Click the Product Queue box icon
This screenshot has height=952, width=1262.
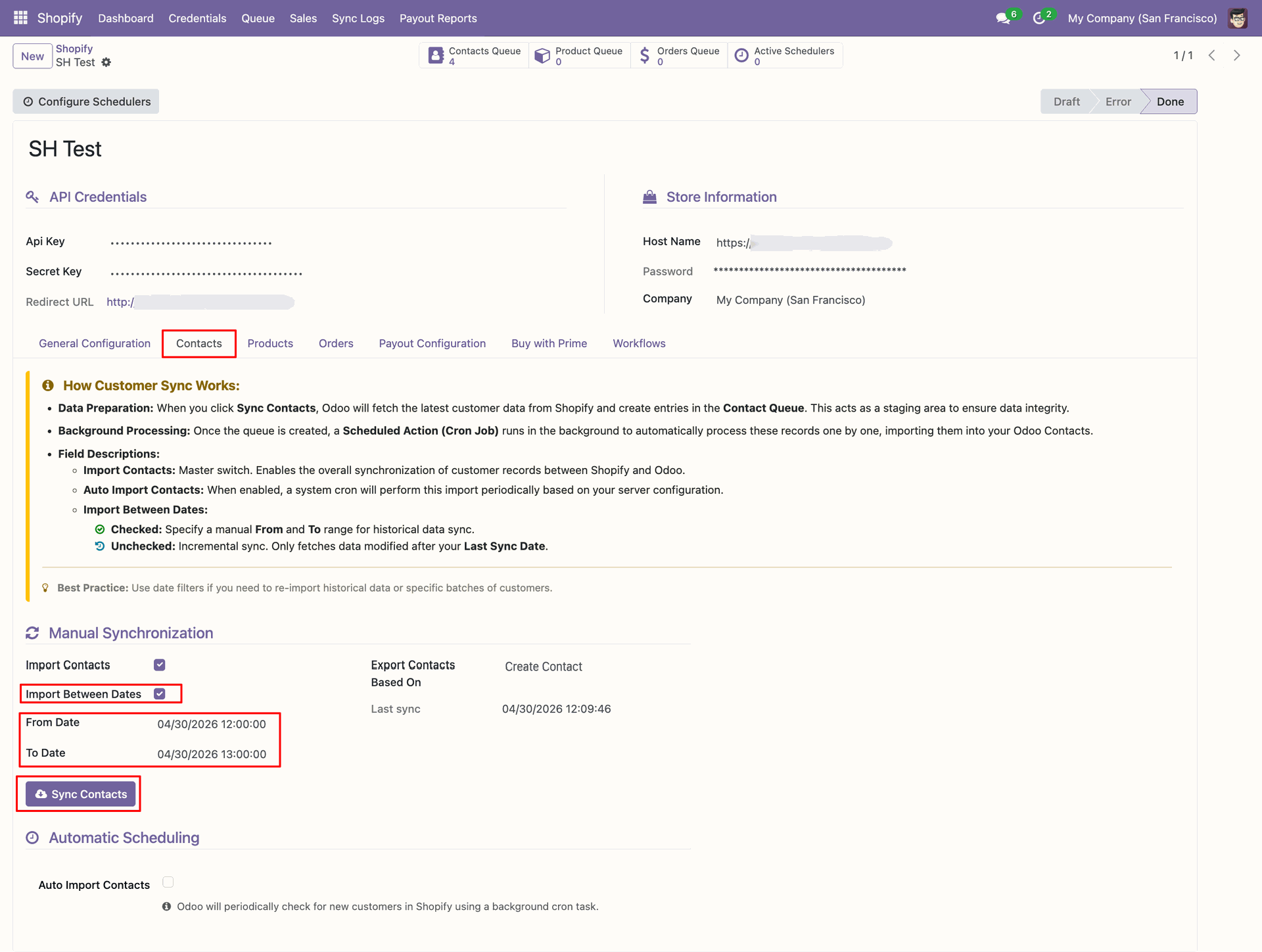[x=542, y=55]
